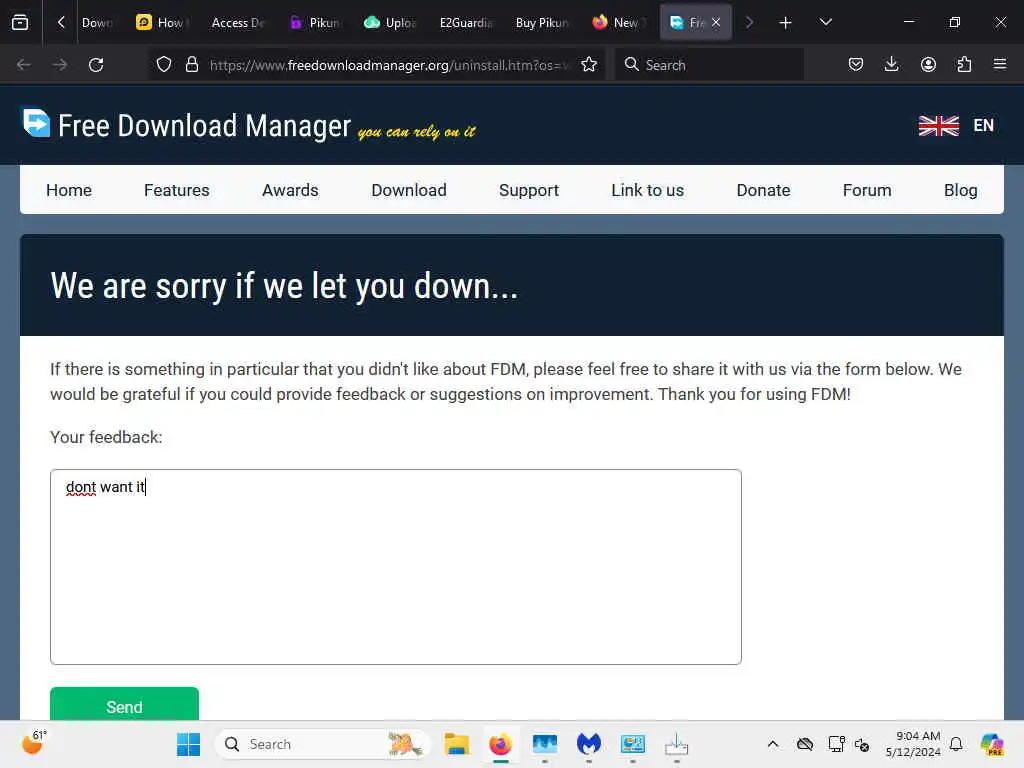Switch to the New Tab tab

pyautogui.click(x=617, y=23)
